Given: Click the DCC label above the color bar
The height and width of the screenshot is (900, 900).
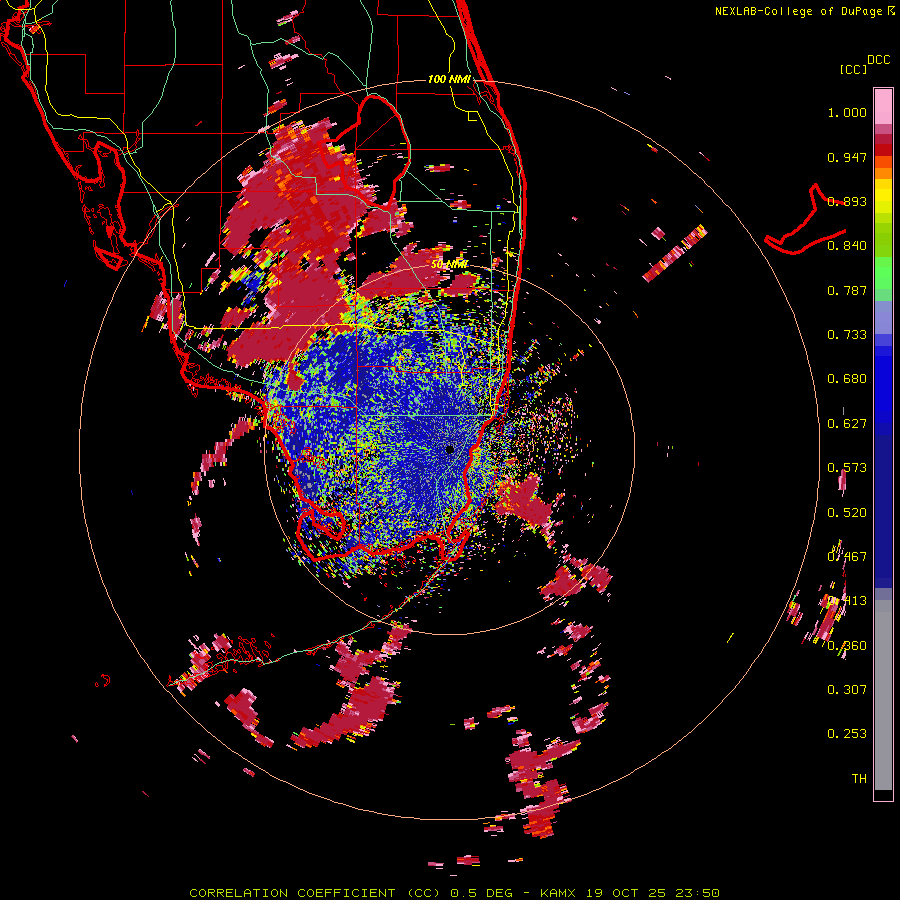Looking at the screenshot, I should click(x=878, y=60).
